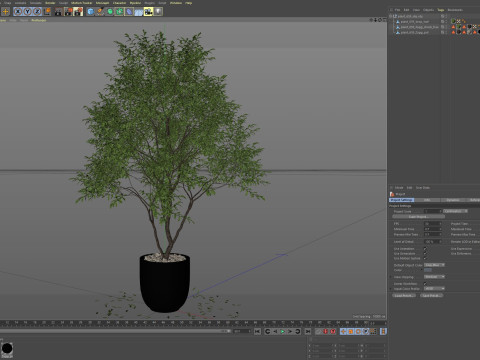Open Object Manager File menu
This screenshot has width=480, height=360.
(x=397, y=10)
